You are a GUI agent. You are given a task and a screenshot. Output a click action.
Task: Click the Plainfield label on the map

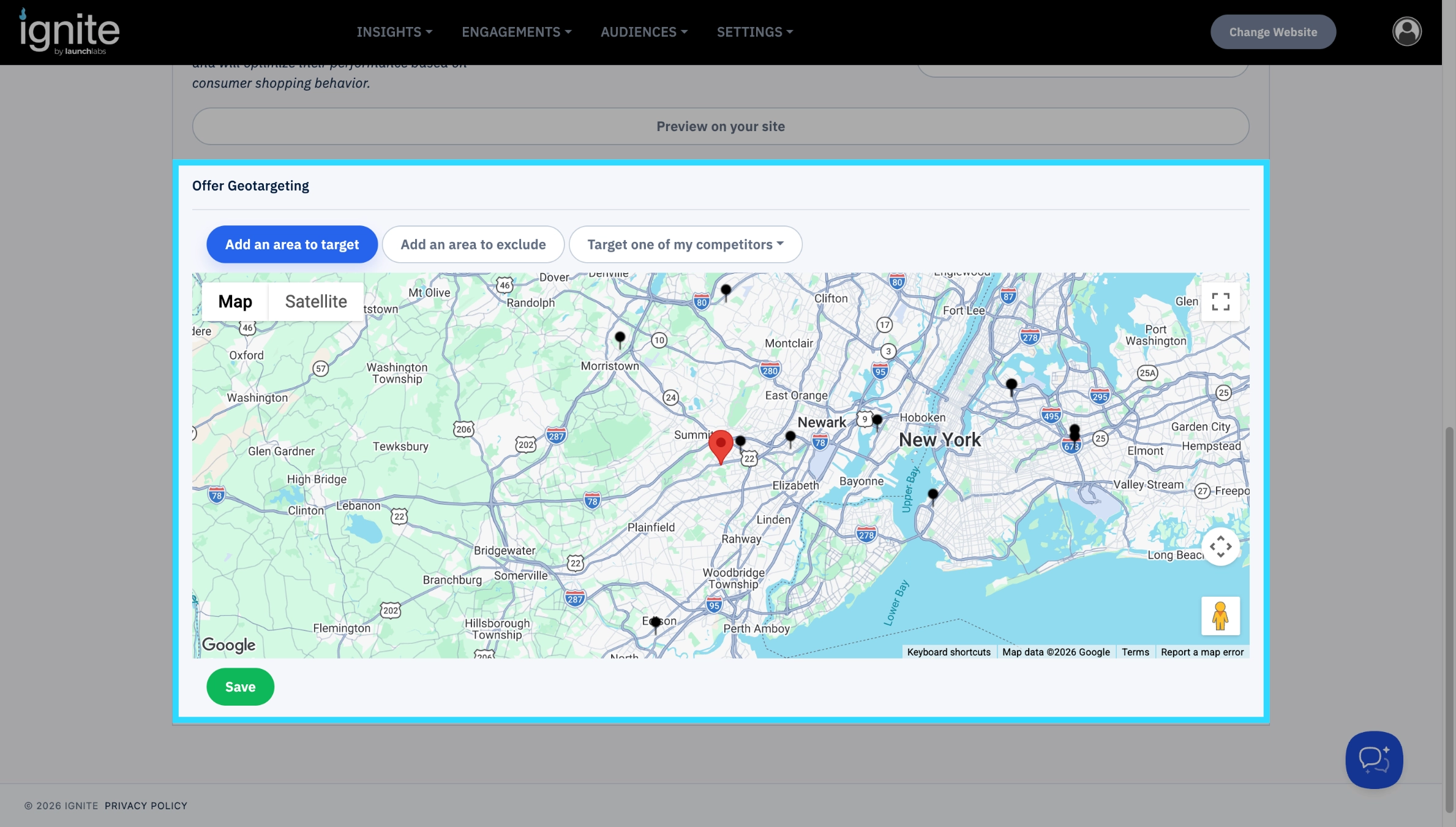pyautogui.click(x=651, y=527)
